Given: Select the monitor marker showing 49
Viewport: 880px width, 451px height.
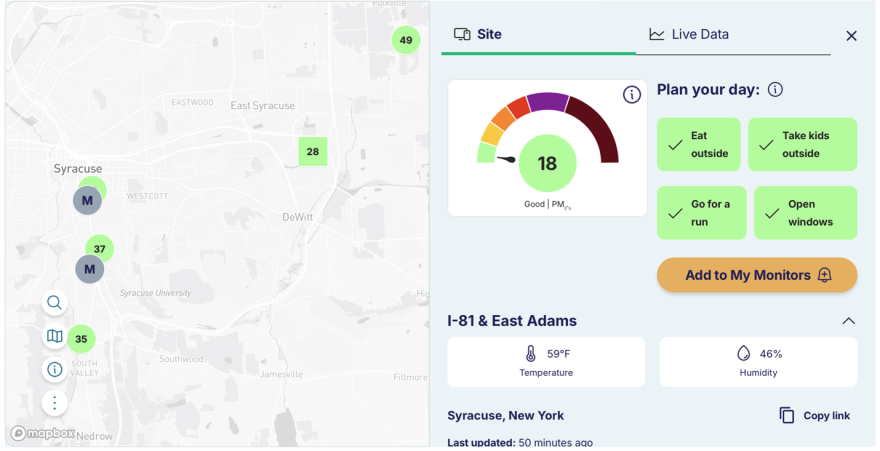Looking at the screenshot, I should [x=406, y=40].
